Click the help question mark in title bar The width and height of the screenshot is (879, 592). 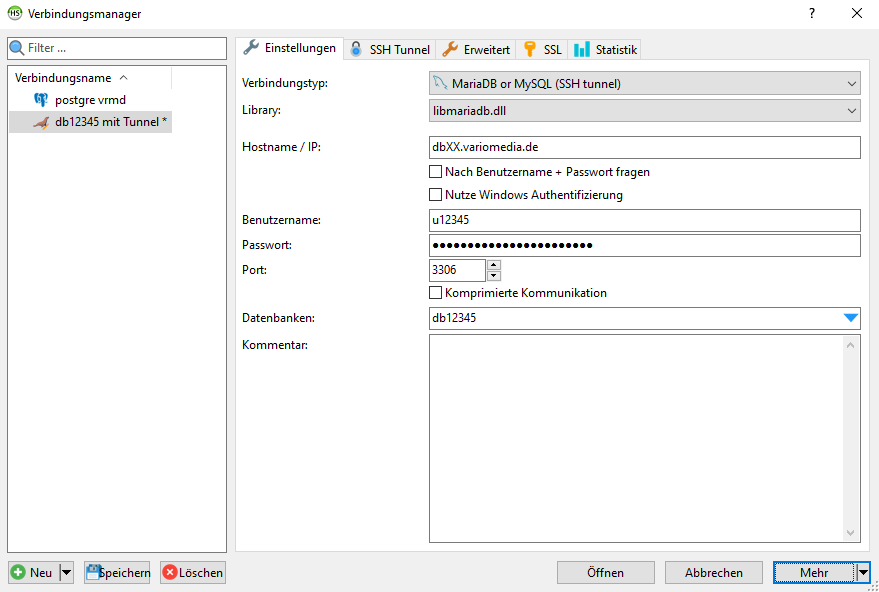(812, 13)
